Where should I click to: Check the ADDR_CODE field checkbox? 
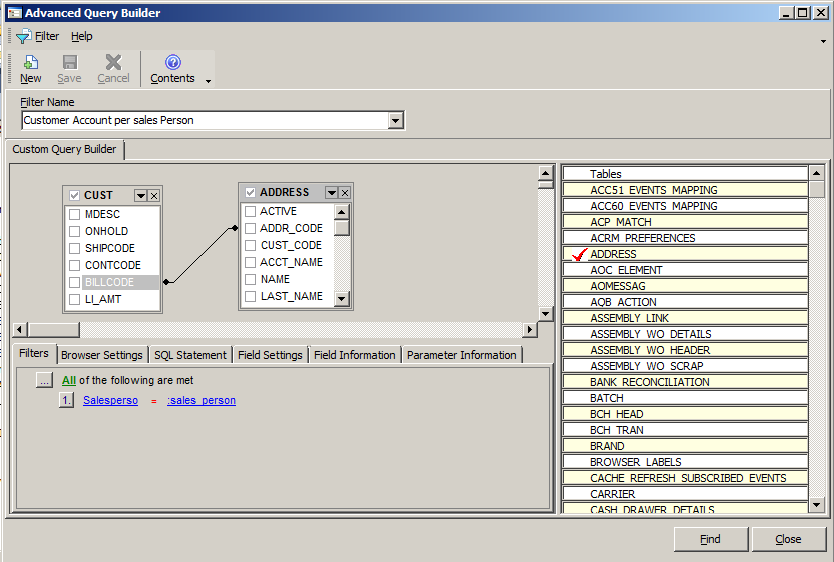tap(251, 228)
